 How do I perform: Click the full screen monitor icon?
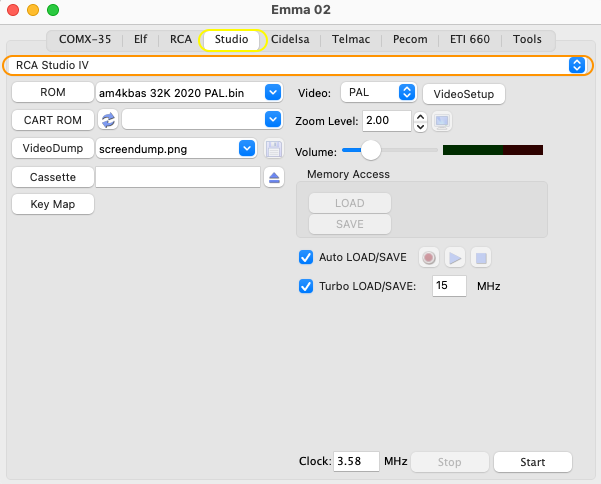coord(442,121)
